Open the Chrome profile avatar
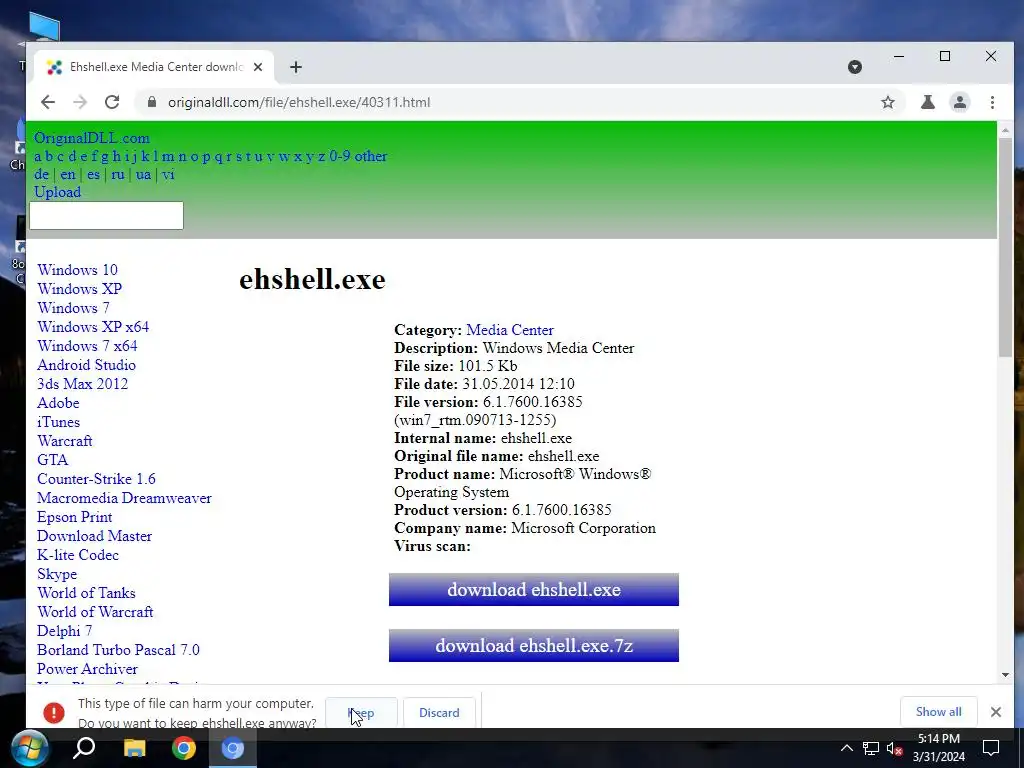 click(x=959, y=102)
